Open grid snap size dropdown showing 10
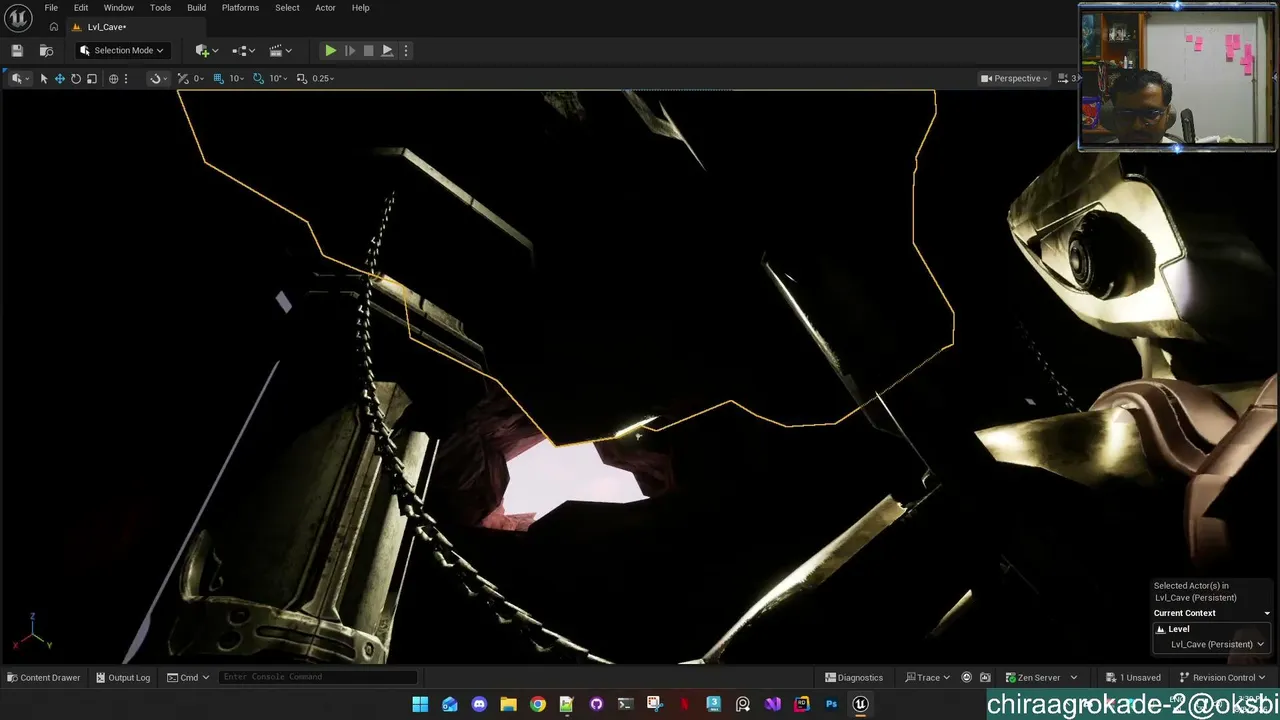The height and width of the screenshot is (720, 1280). click(237, 78)
